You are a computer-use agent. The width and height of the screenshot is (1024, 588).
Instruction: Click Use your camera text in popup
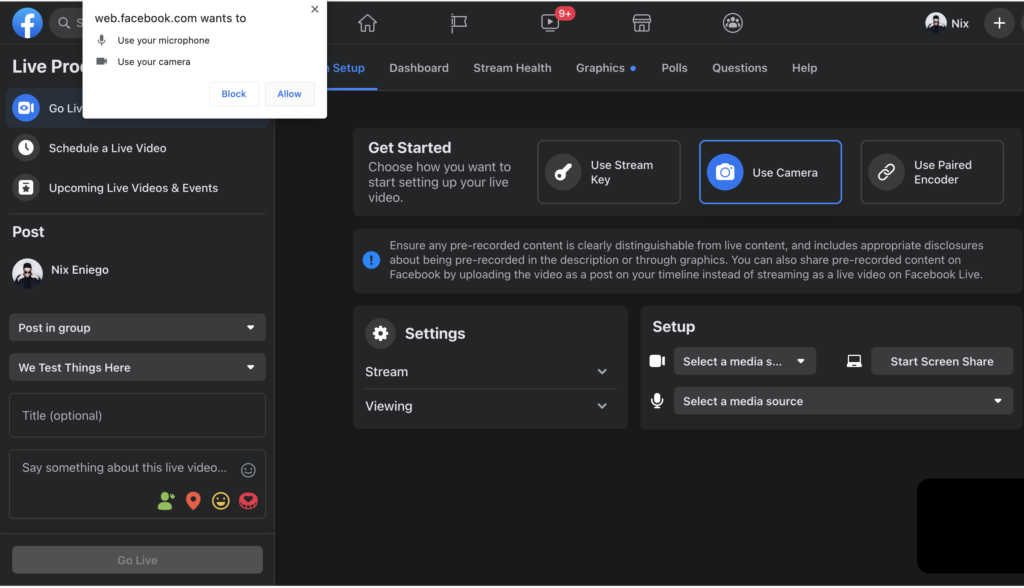click(x=154, y=62)
